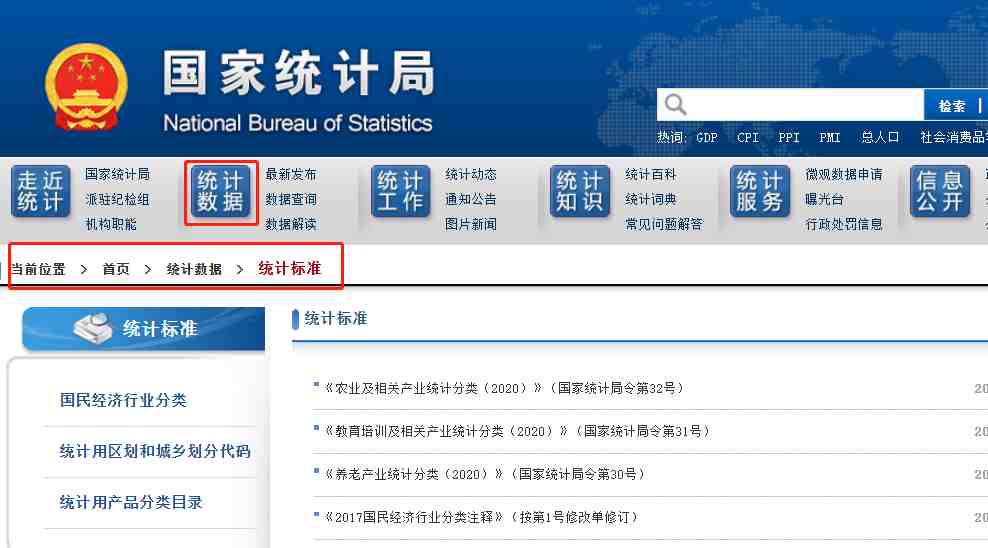Open the 派驻纪检组 submenu link
The width and height of the screenshot is (988, 548).
pyautogui.click(x=117, y=199)
